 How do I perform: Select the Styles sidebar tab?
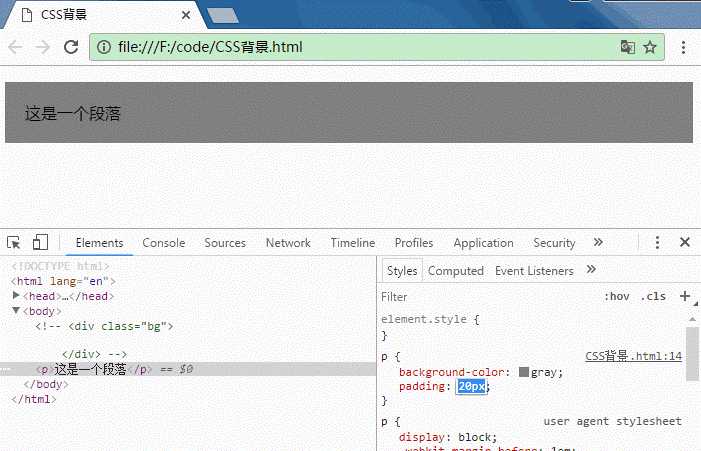[402, 271]
